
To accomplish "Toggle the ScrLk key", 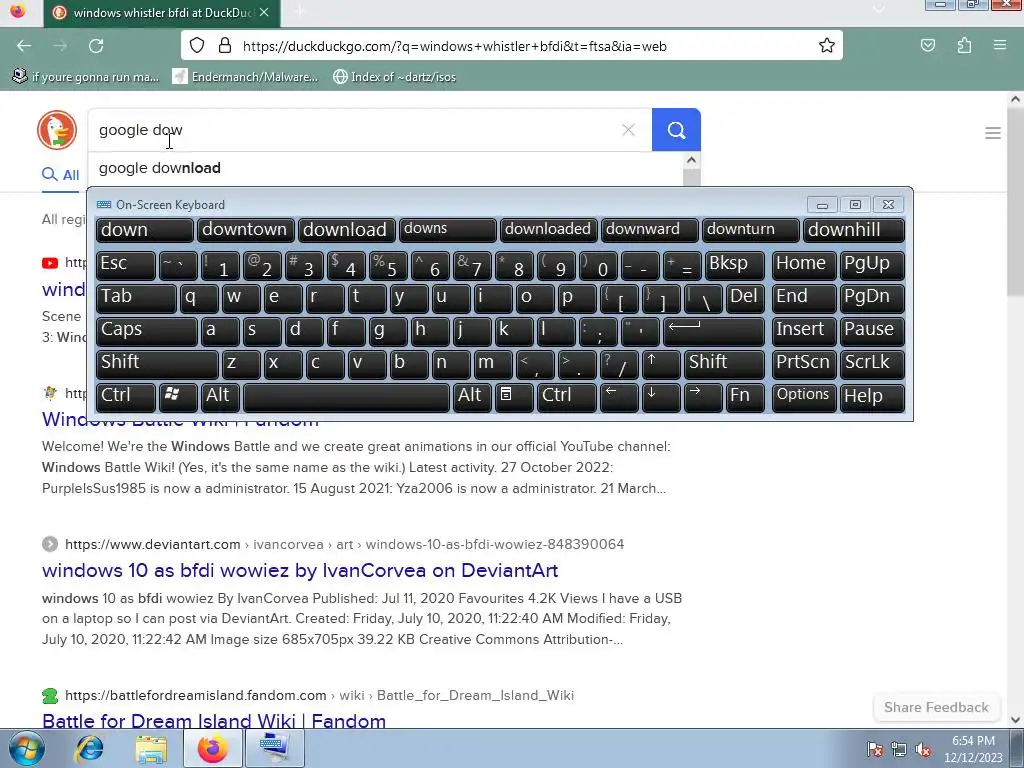I will pos(872,364).
